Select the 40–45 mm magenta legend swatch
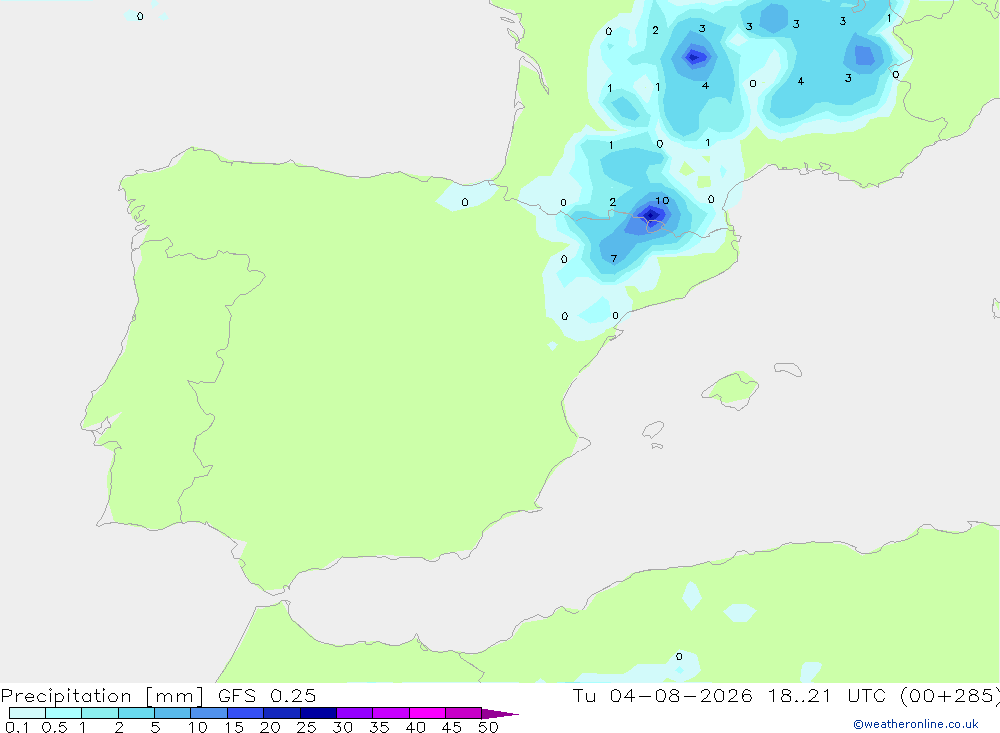Image resolution: width=1000 pixels, height=733 pixels. point(427,713)
